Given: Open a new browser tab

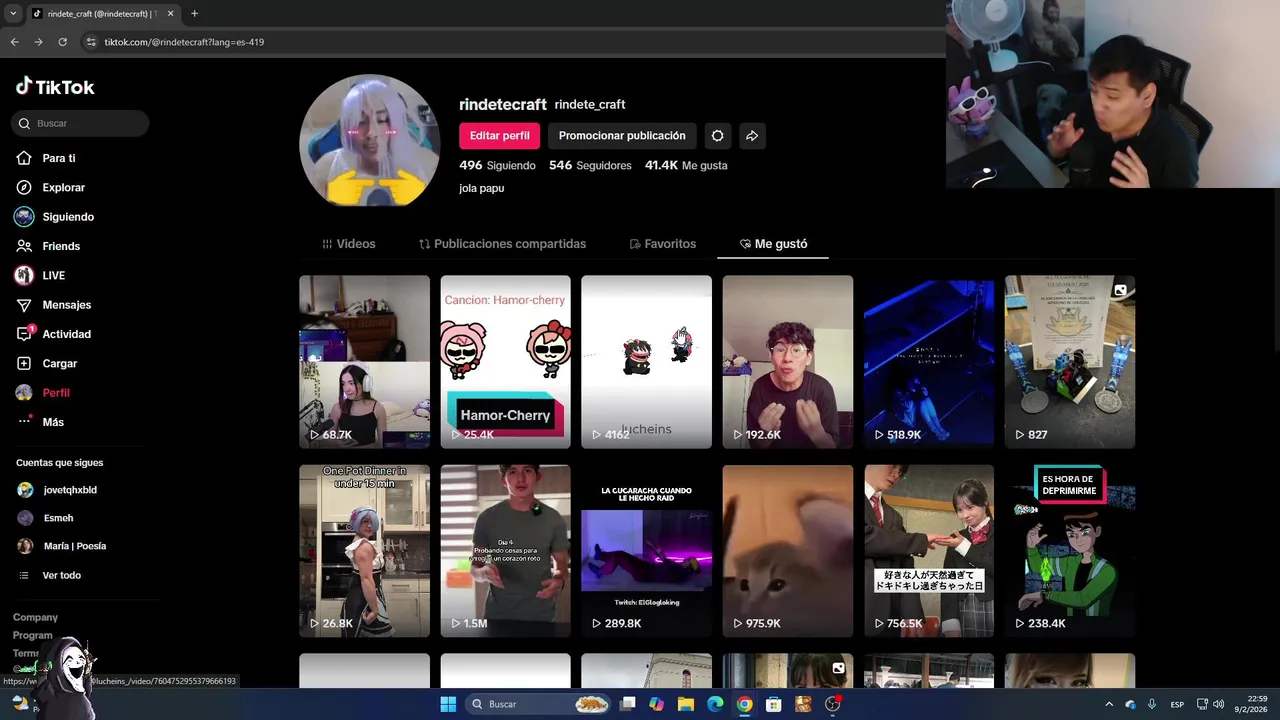Looking at the screenshot, I should tap(194, 14).
